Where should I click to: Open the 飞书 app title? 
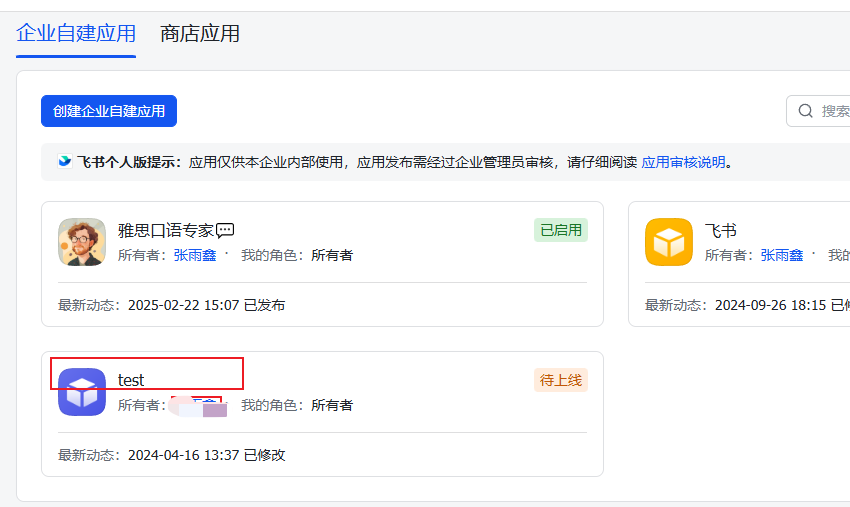click(x=720, y=230)
